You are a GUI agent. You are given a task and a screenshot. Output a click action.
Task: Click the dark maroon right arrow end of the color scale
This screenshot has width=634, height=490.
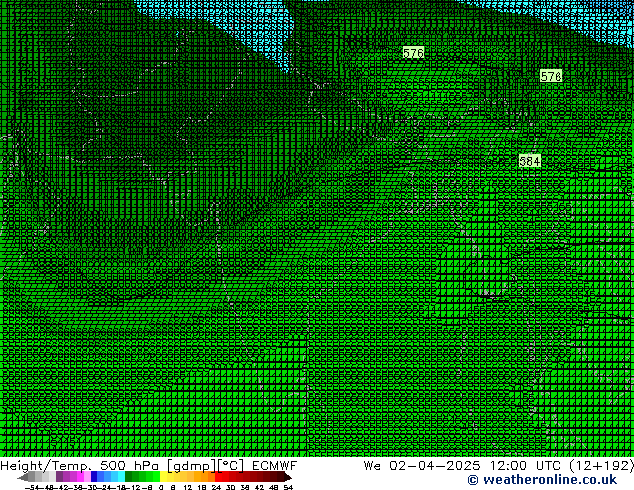point(287,477)
